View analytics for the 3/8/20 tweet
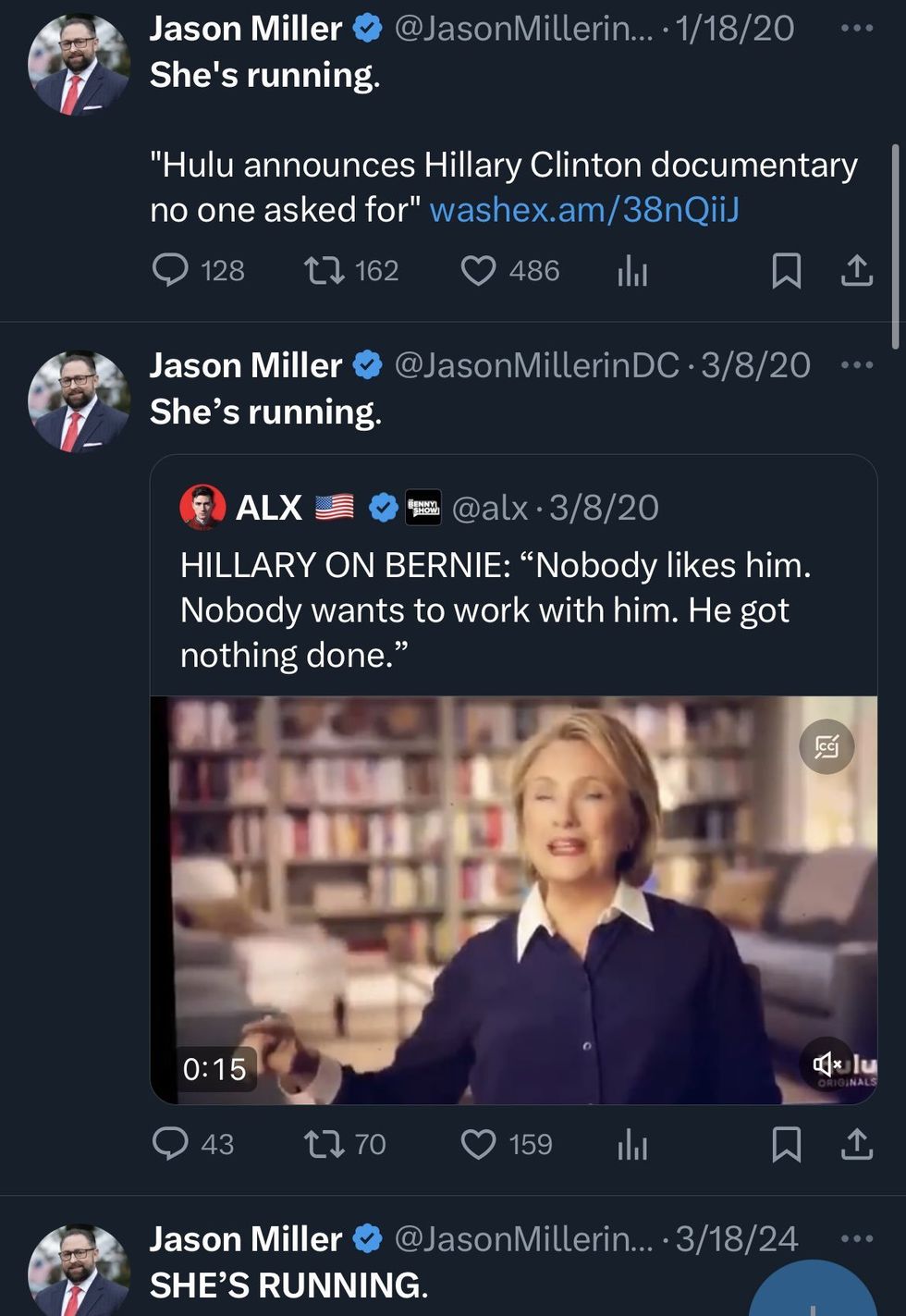Screen dimensions: 906x1316 [631, 1145]
